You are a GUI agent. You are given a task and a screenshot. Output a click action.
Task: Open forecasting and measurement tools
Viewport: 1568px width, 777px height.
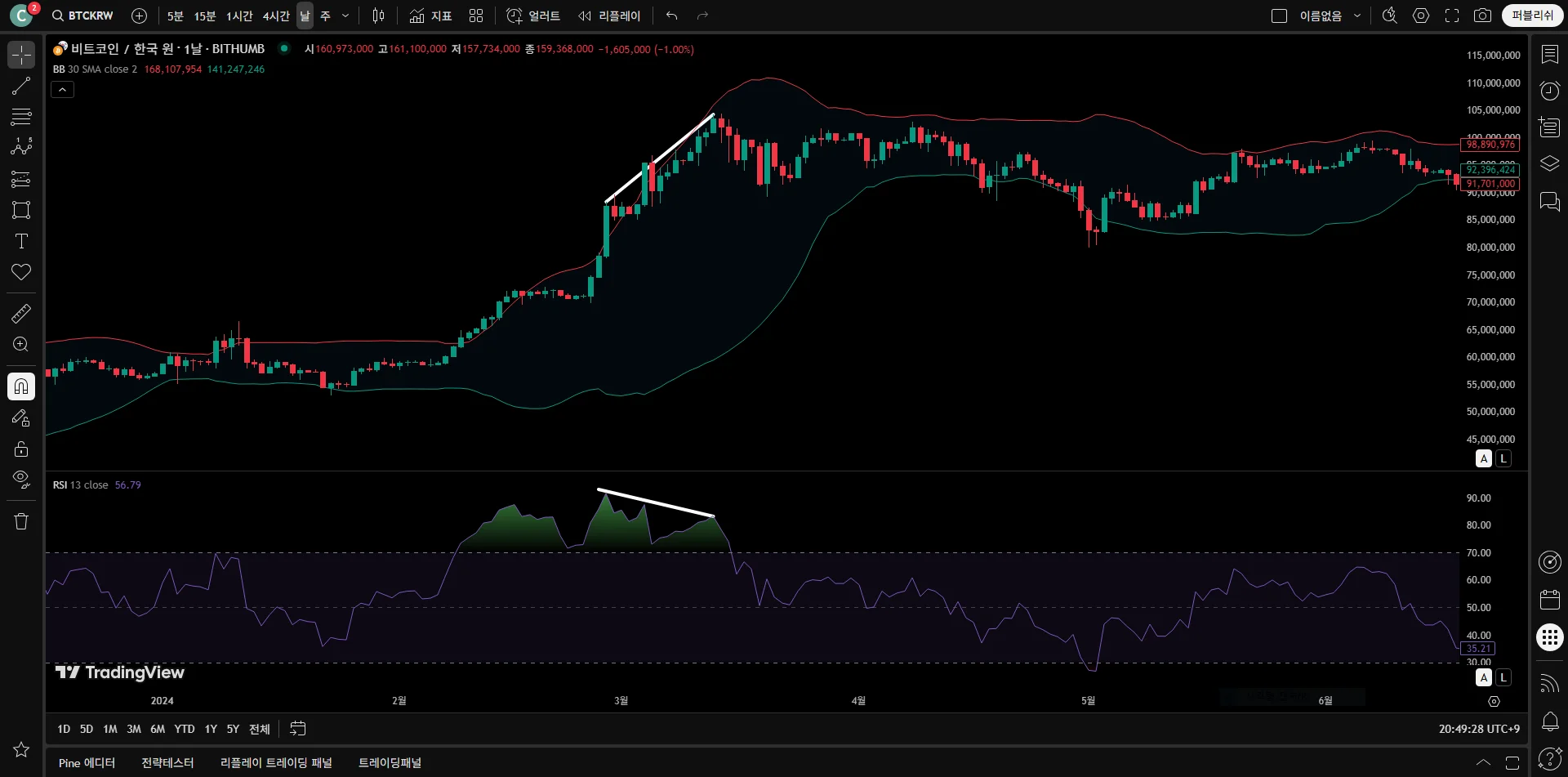[x=21, y=179]
